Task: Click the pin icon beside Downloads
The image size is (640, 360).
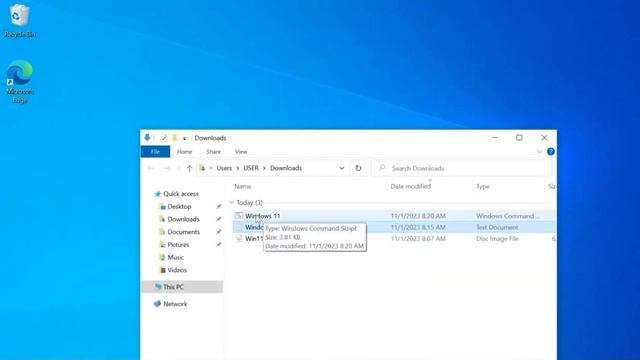Action: click(x=219, y=219)
